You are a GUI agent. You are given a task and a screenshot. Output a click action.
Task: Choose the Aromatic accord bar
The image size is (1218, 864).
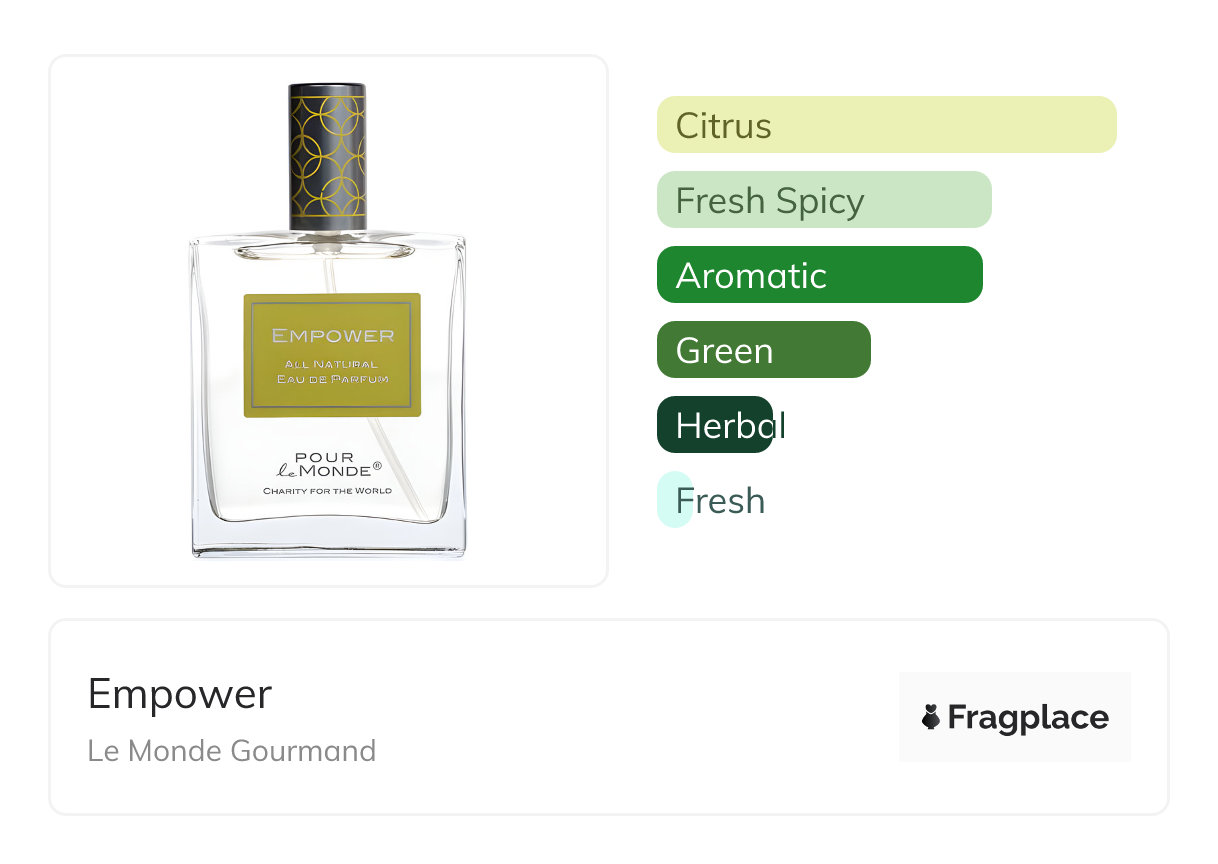[x=820, y=275]
